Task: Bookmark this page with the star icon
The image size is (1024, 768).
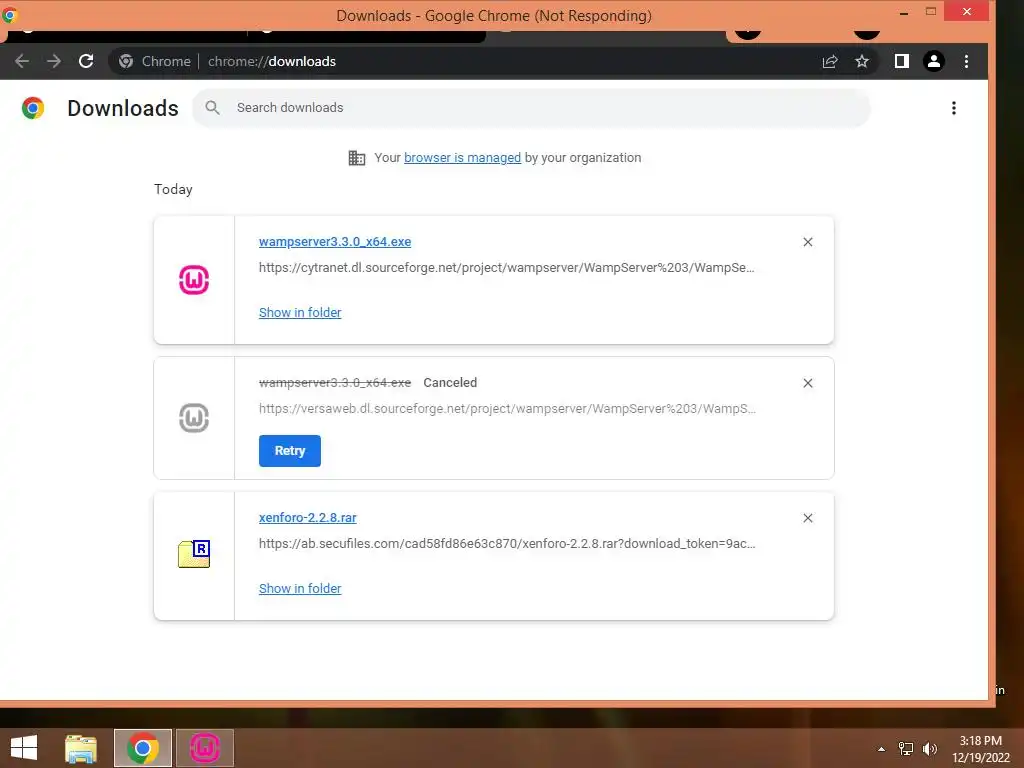Action: coord(862,61)
